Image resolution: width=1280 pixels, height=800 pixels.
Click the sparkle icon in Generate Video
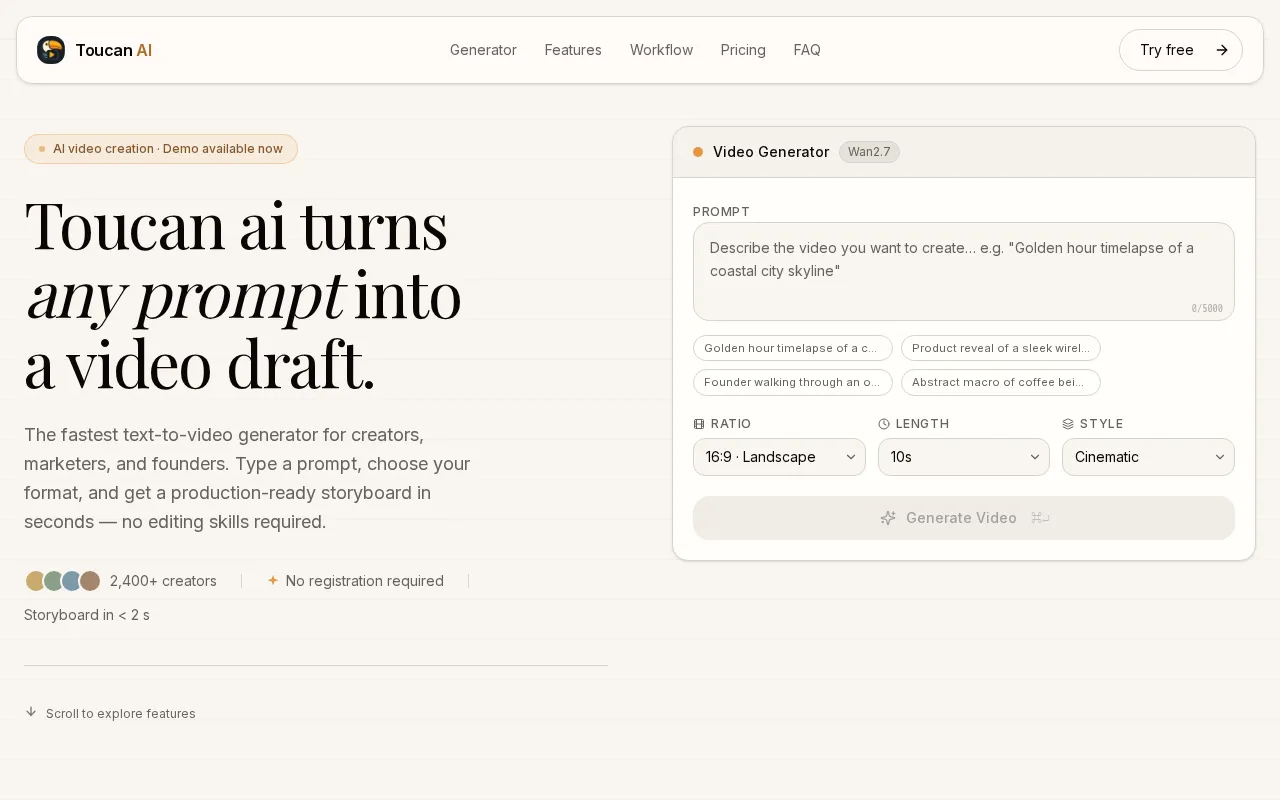coord(888,518)
